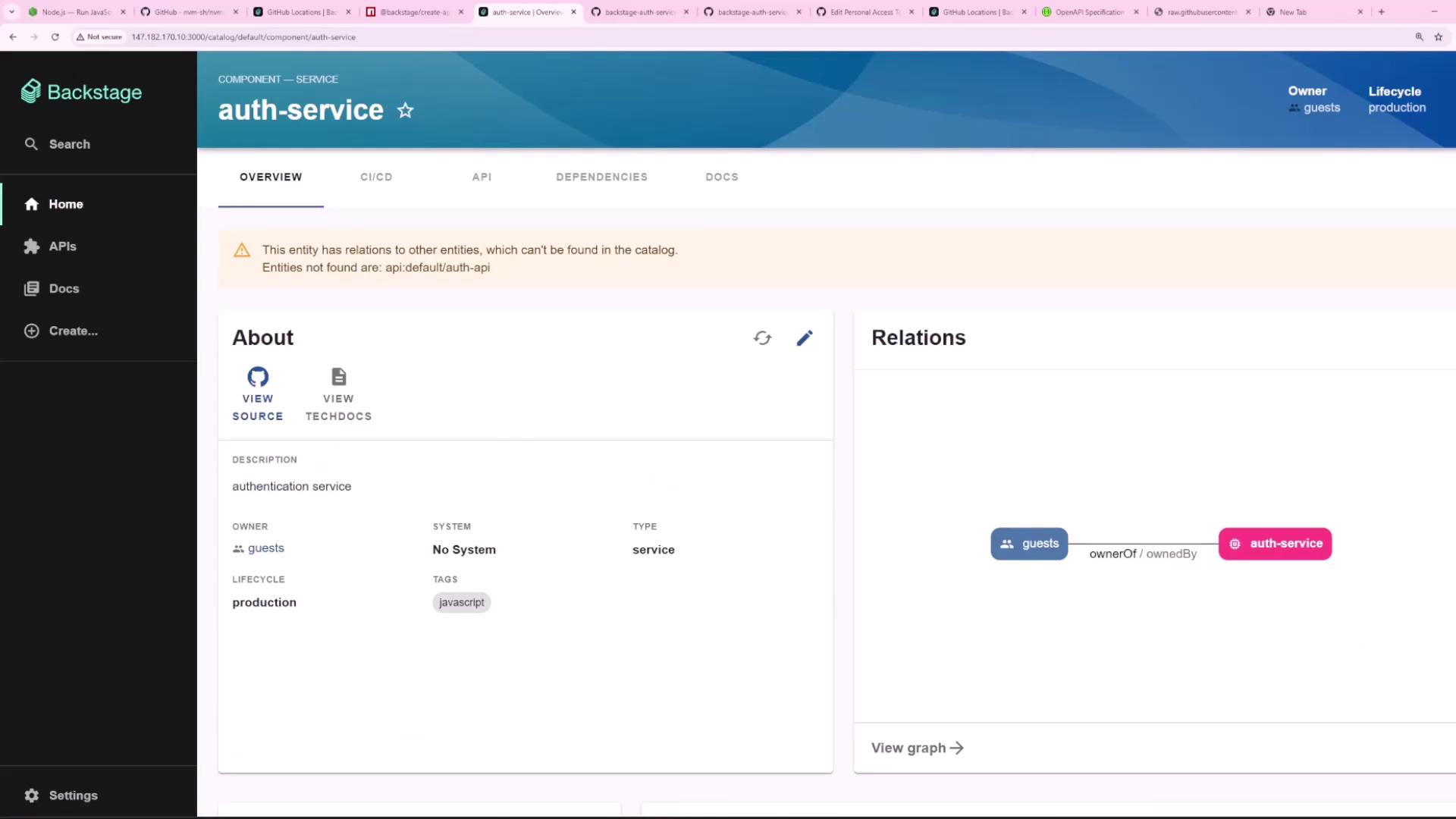Open Settings at the sidebar bottom
1456x819 pixels.
tap(61, 795)
